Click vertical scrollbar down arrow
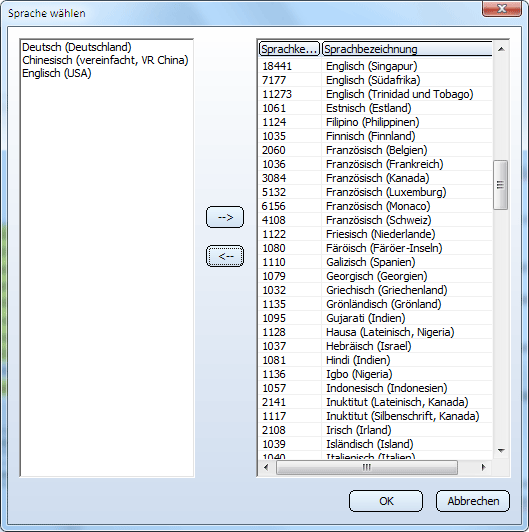 pyautogui.click(x=501, y=451)
